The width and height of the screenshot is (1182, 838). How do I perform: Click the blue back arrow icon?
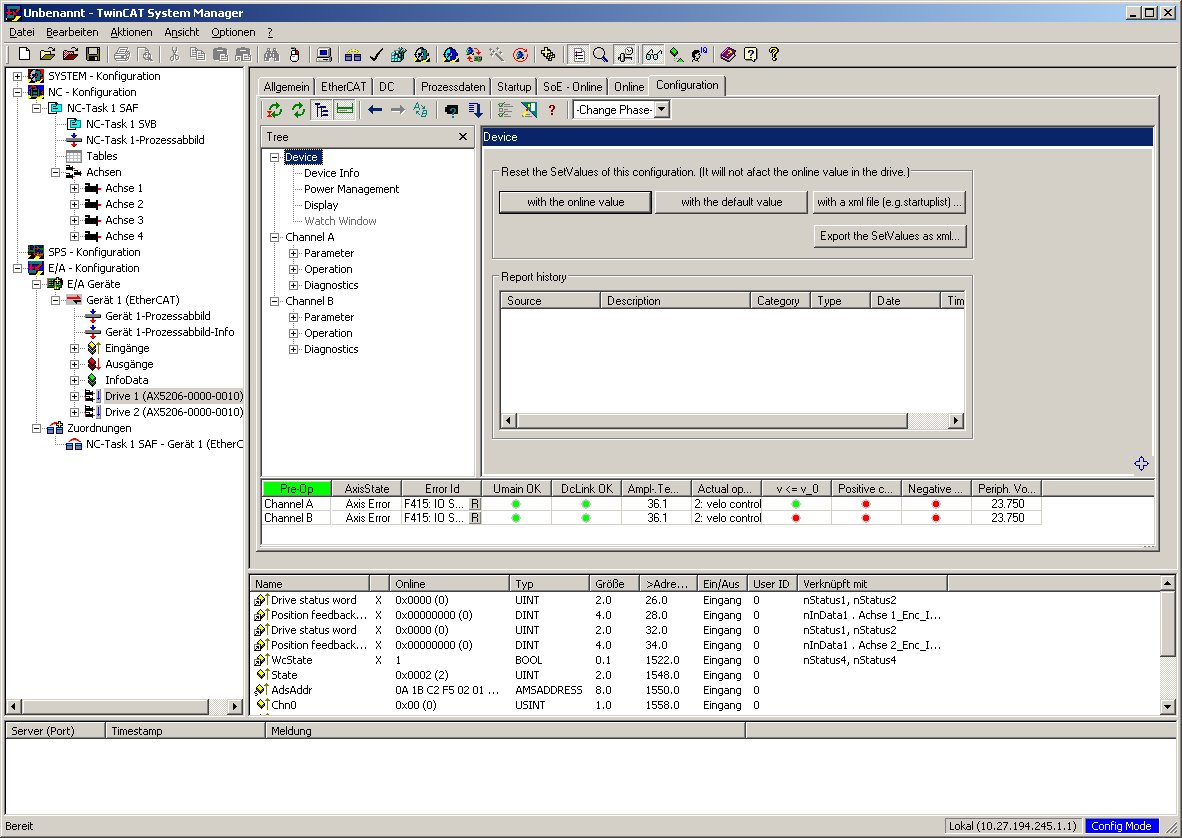[x=375, y=110]
